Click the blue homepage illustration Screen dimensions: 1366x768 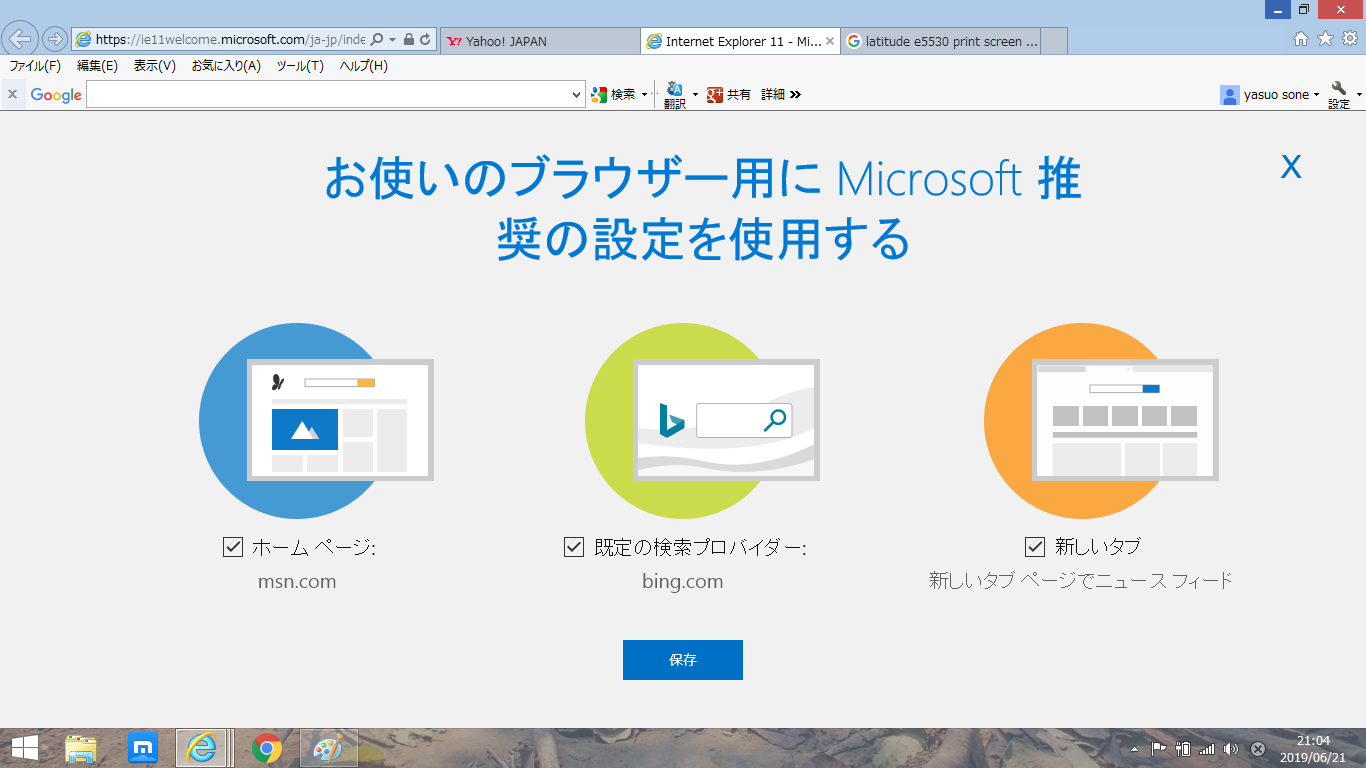point(316,420)
